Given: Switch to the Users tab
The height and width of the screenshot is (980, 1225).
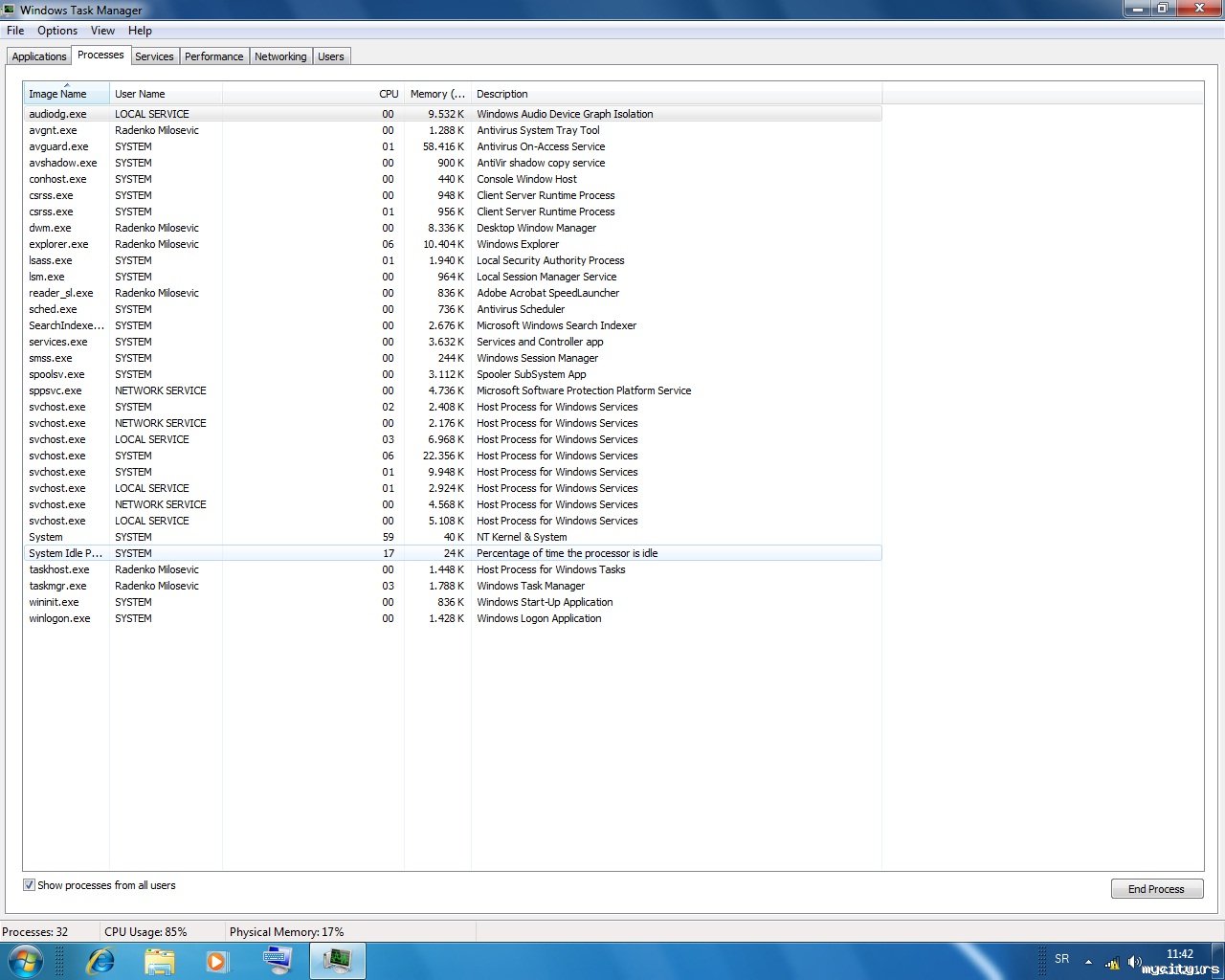Looking at the screenshot, I should click(331, 56).
